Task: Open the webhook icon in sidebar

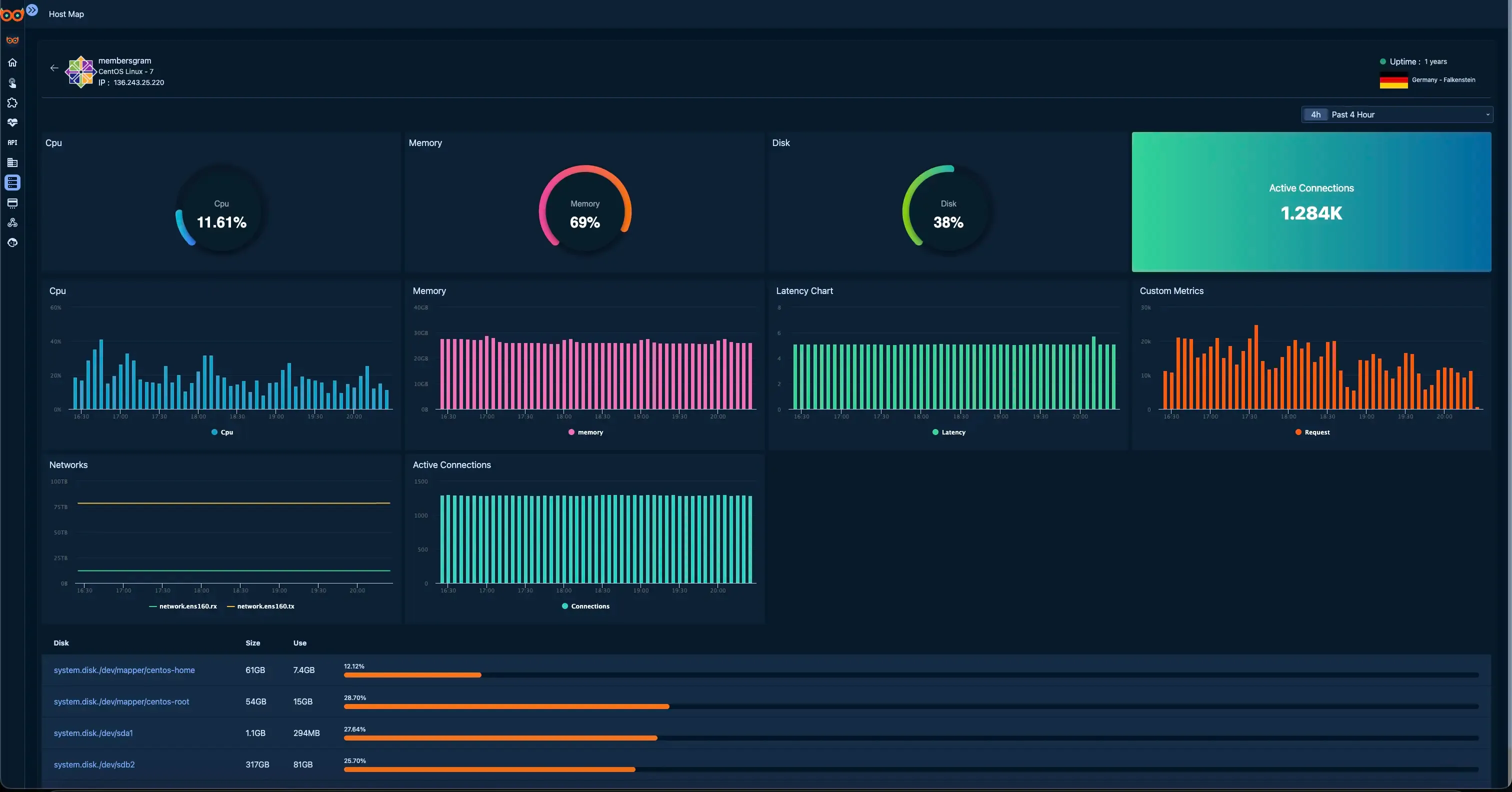Action: coord(12,222)
